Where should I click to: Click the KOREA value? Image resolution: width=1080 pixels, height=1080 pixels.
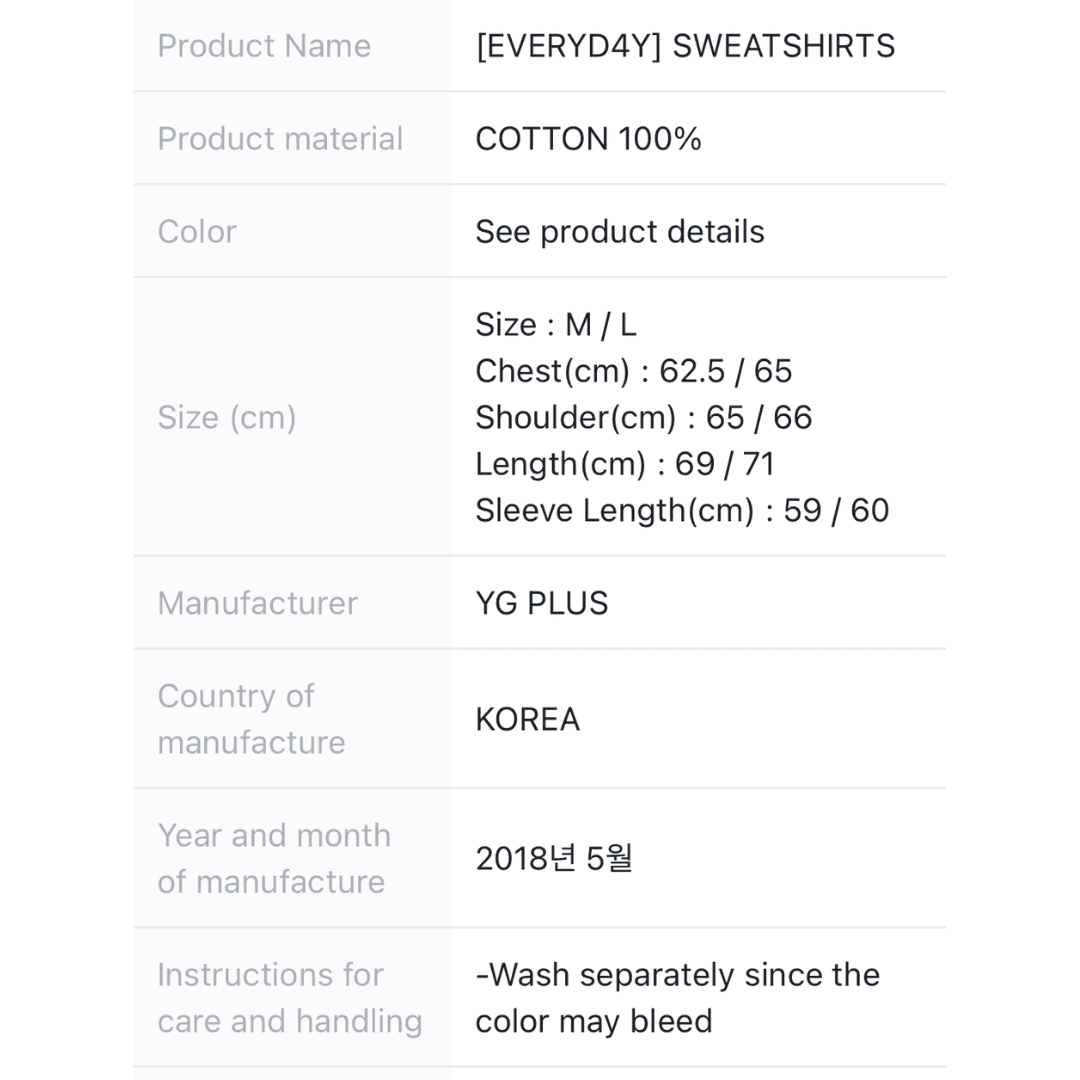coord(528,719)
